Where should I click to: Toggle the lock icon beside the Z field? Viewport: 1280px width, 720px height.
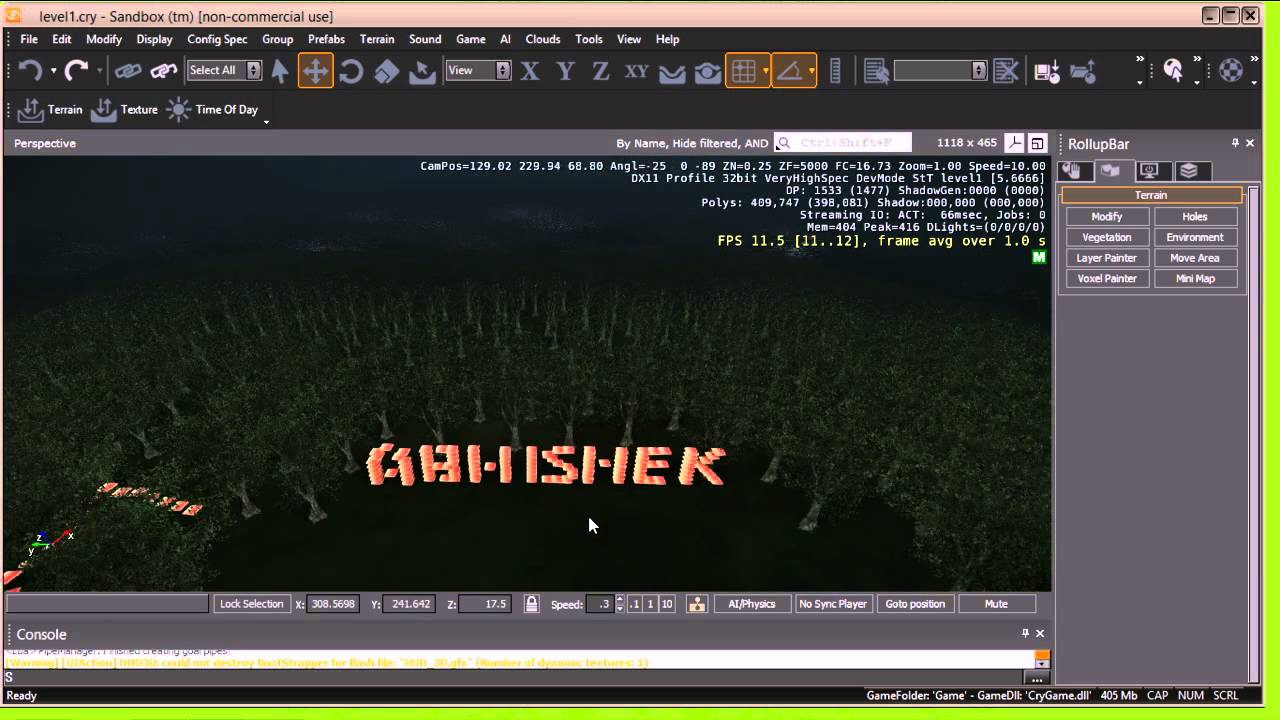click(532, 604)
